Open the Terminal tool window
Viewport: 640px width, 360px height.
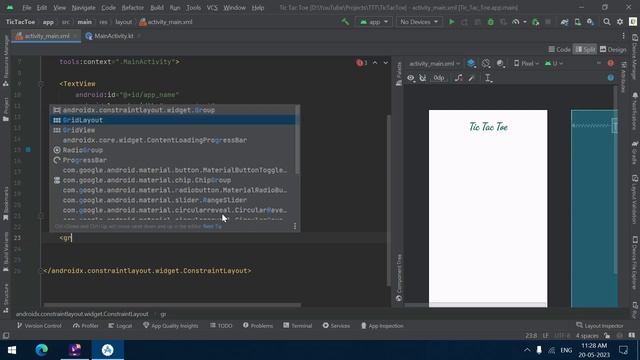pyautogui.click(x=298, y=326)
